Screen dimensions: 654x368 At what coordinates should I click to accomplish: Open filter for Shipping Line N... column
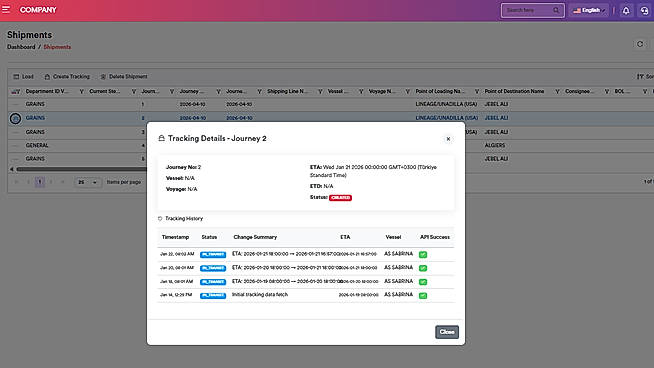[320, 91]
